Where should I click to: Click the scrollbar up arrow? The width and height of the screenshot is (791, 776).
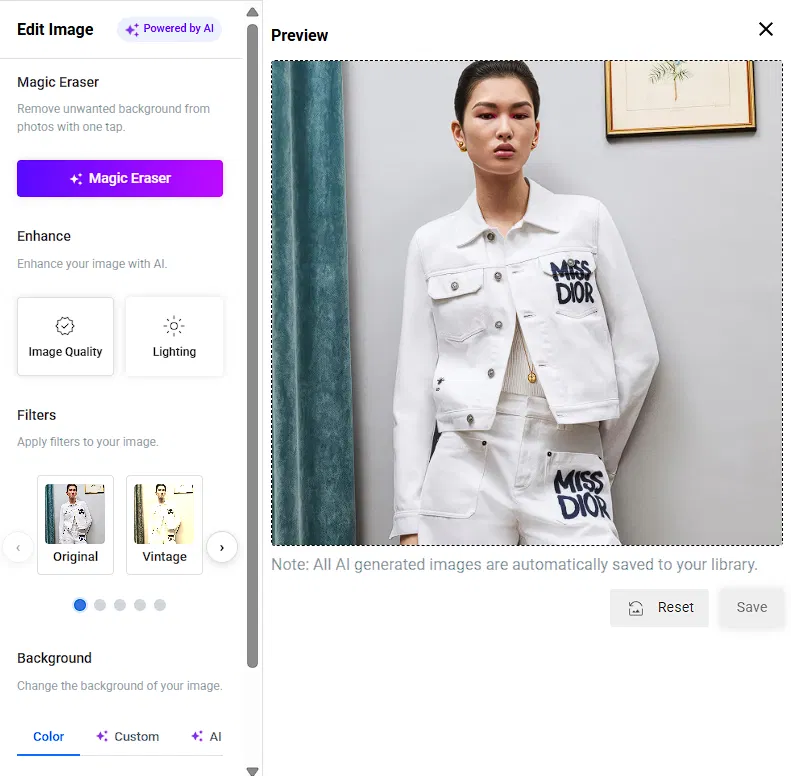253,12
